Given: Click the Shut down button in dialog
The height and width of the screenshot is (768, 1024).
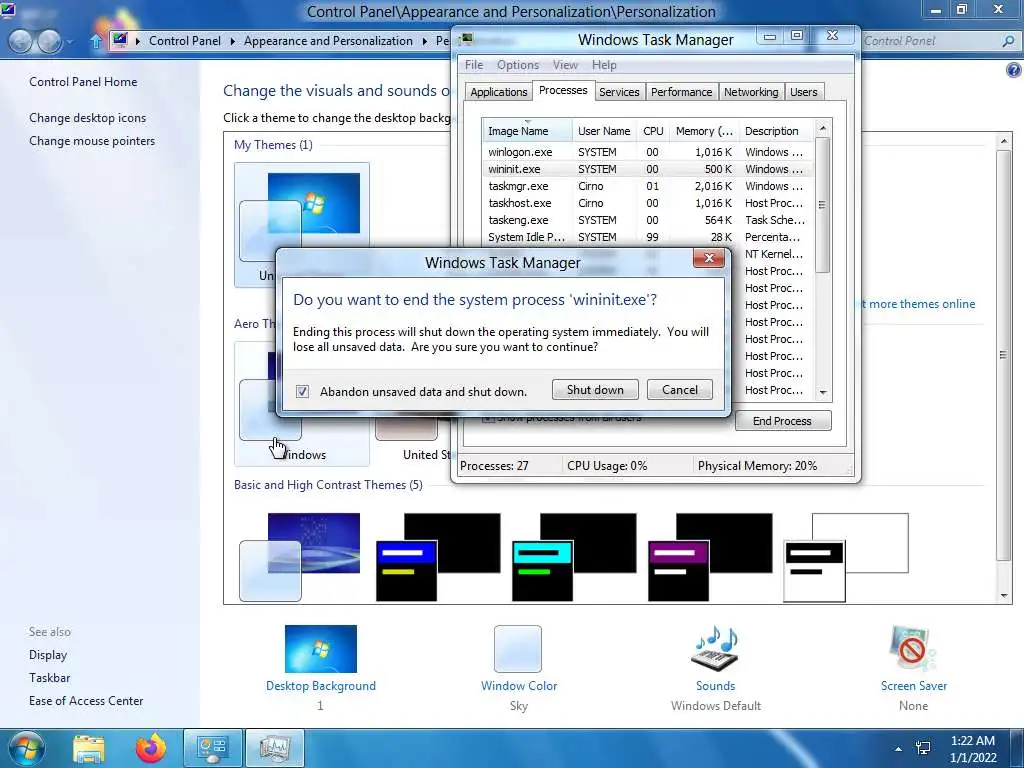Looking at the screenshot, I should 595,390.
